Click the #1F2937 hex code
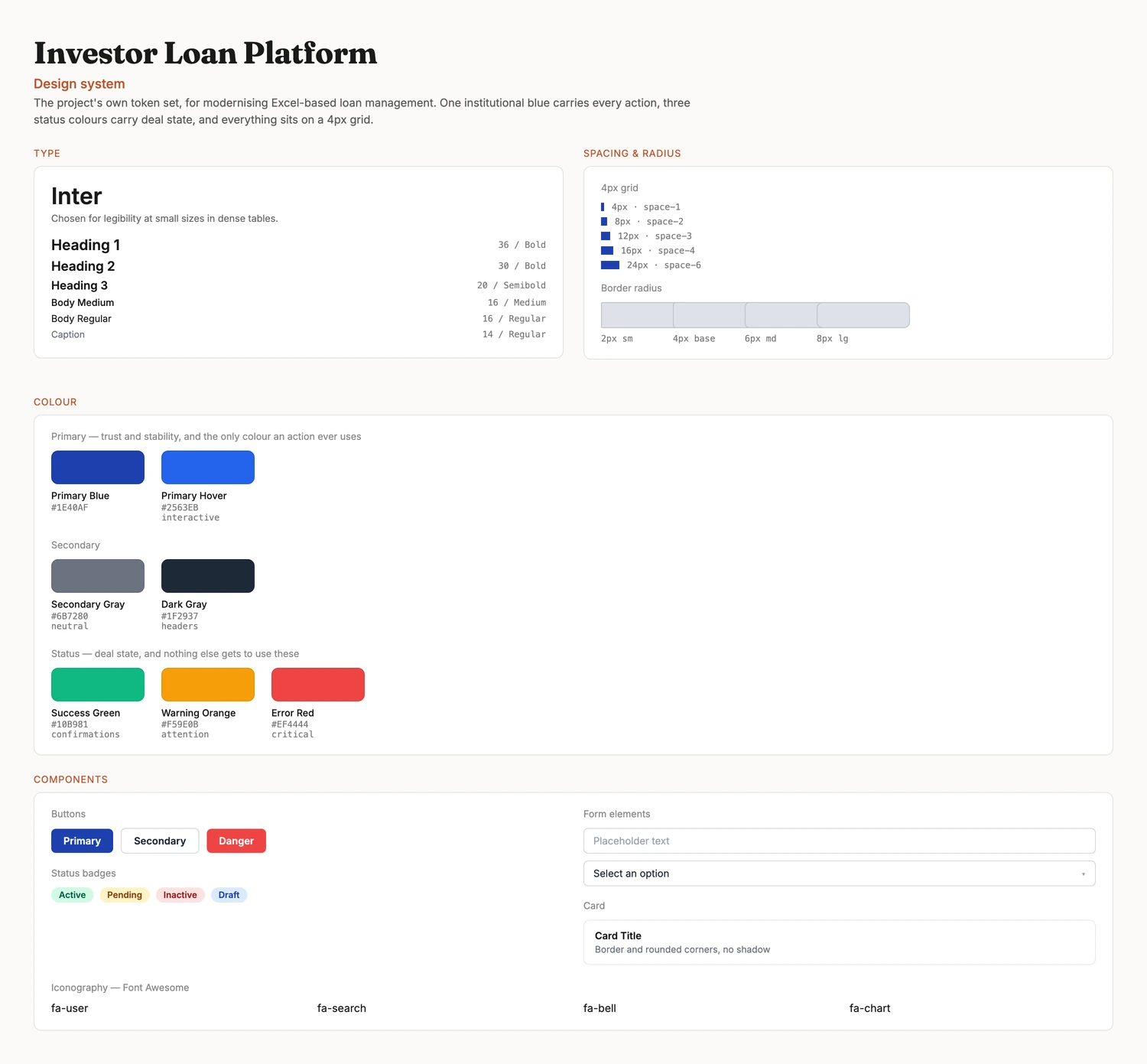1147x1064 pixels. pyautogui.click(x=180, y=617)
